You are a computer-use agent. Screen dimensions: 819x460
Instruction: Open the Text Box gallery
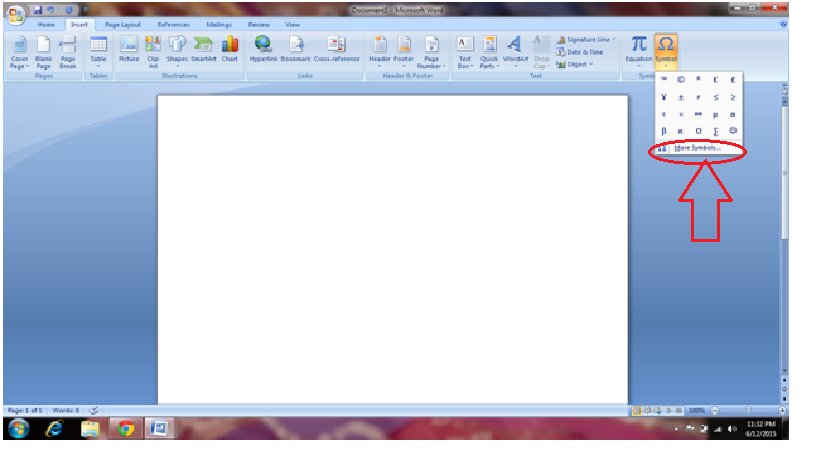click(x=465, y=52)
